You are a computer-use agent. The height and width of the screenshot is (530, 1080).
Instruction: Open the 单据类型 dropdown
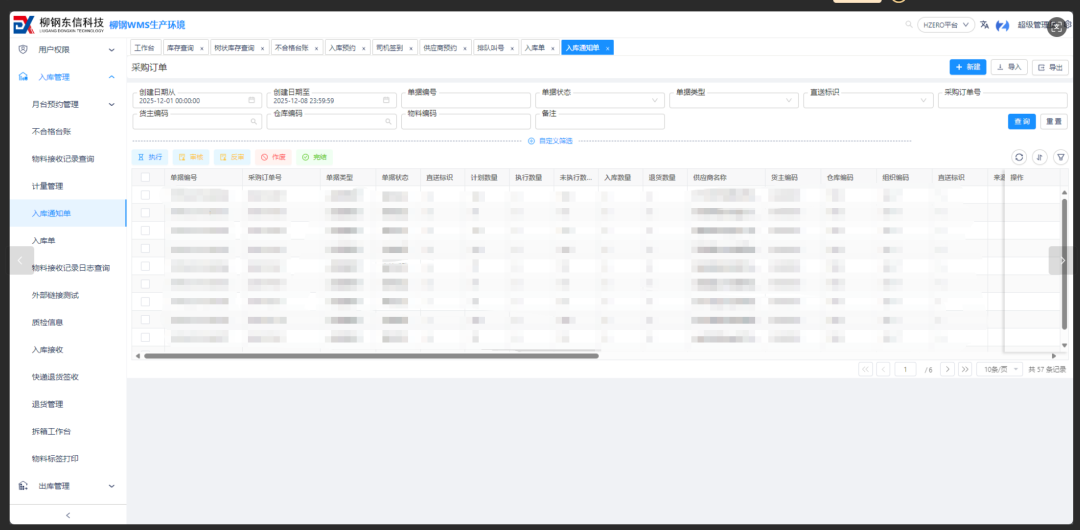(734, 100)
